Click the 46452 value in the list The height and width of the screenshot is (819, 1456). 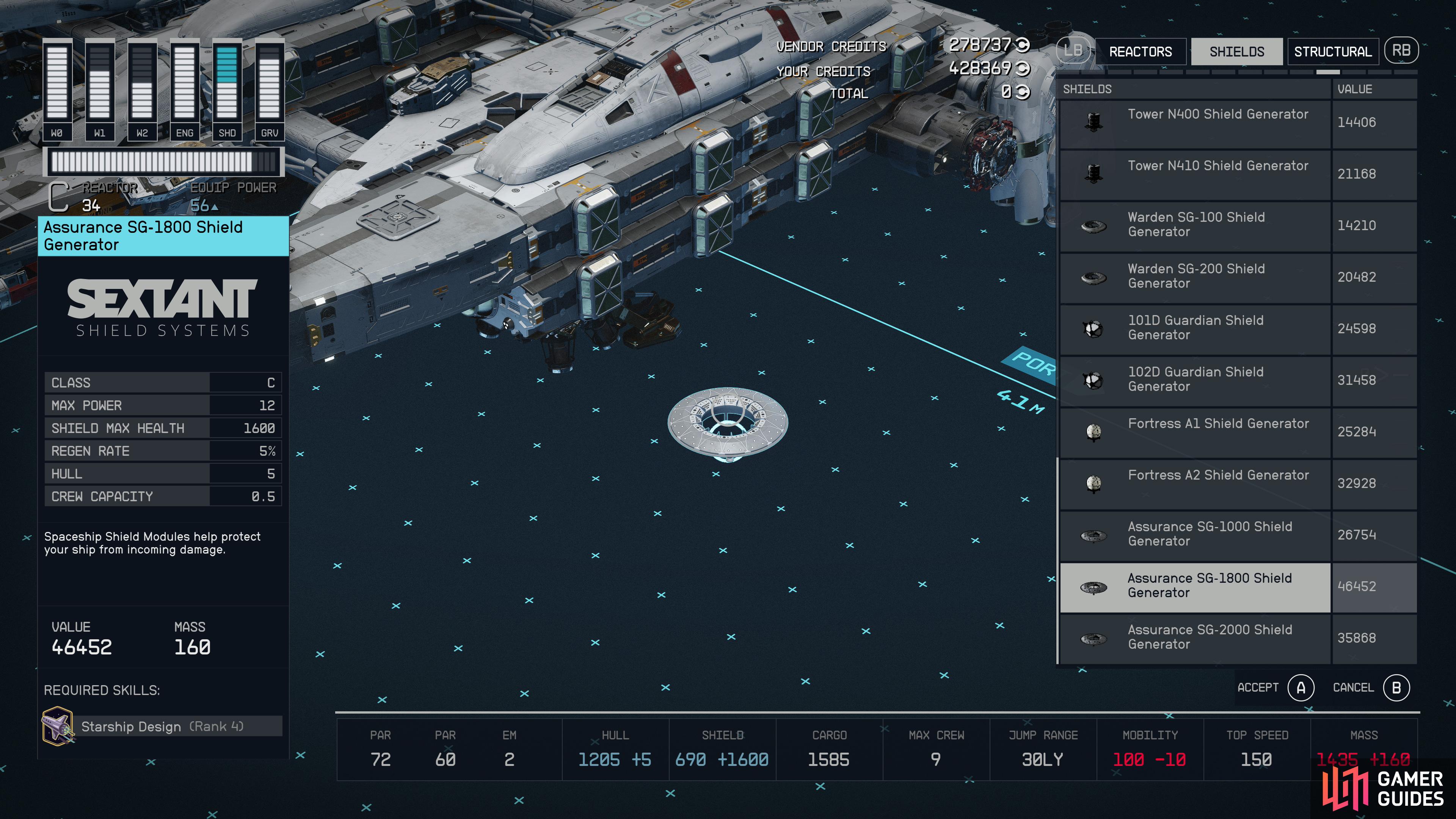1357,587
